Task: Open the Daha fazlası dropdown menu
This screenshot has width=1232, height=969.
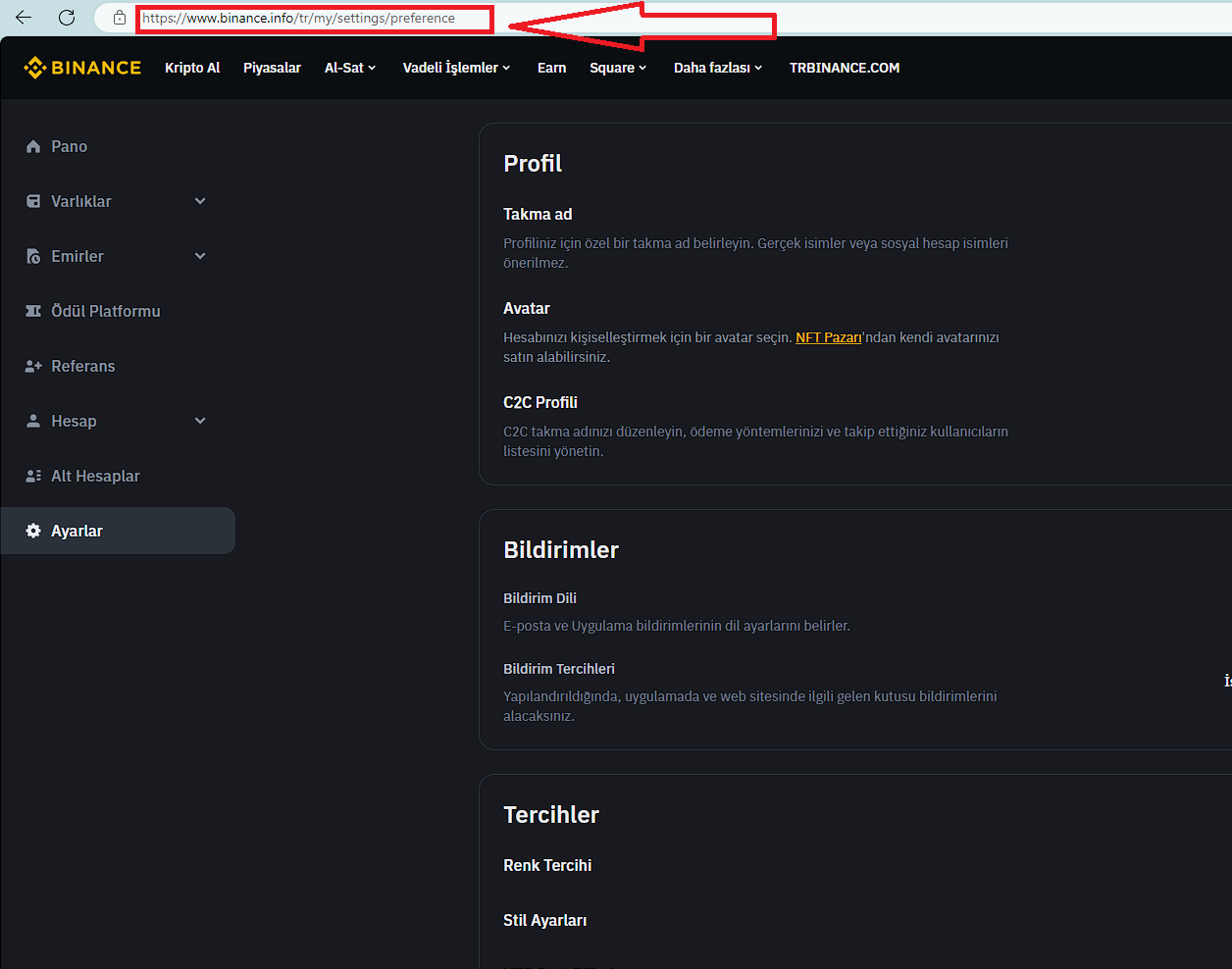Action: (718, 68)
